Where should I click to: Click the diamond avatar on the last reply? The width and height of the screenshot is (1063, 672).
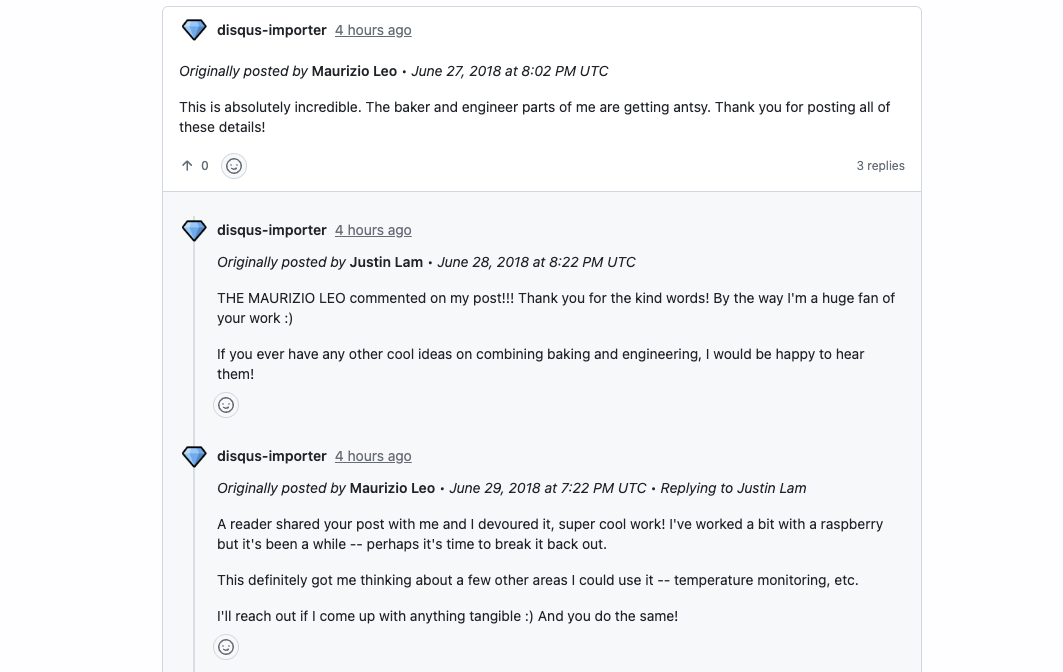click(x=194, y=456)
